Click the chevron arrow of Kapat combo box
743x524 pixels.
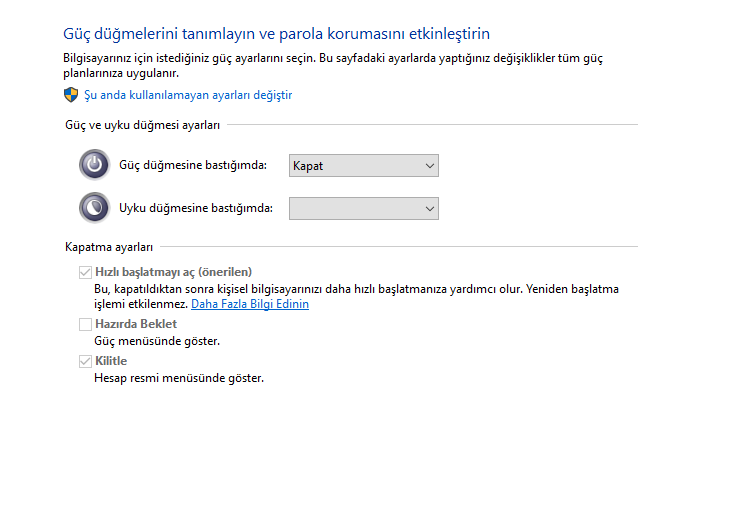tap(430, 166)
